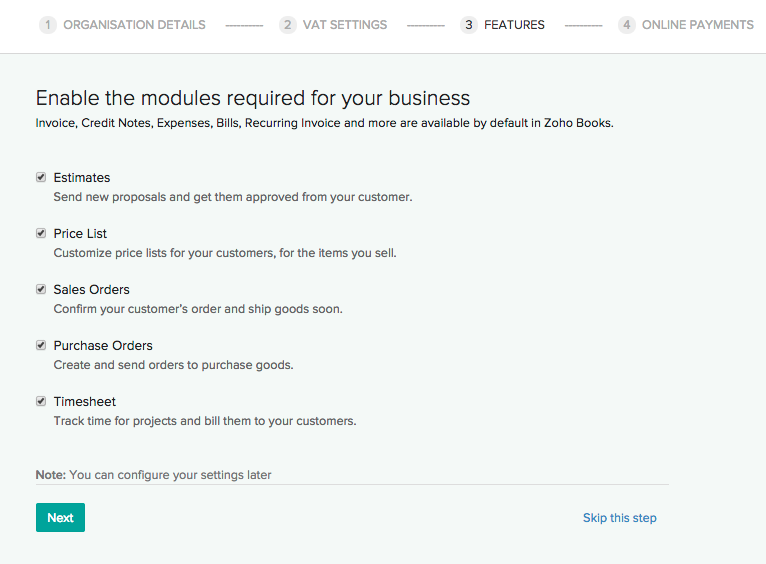
Task: Click the green Next button
Action: pos(60,518)
